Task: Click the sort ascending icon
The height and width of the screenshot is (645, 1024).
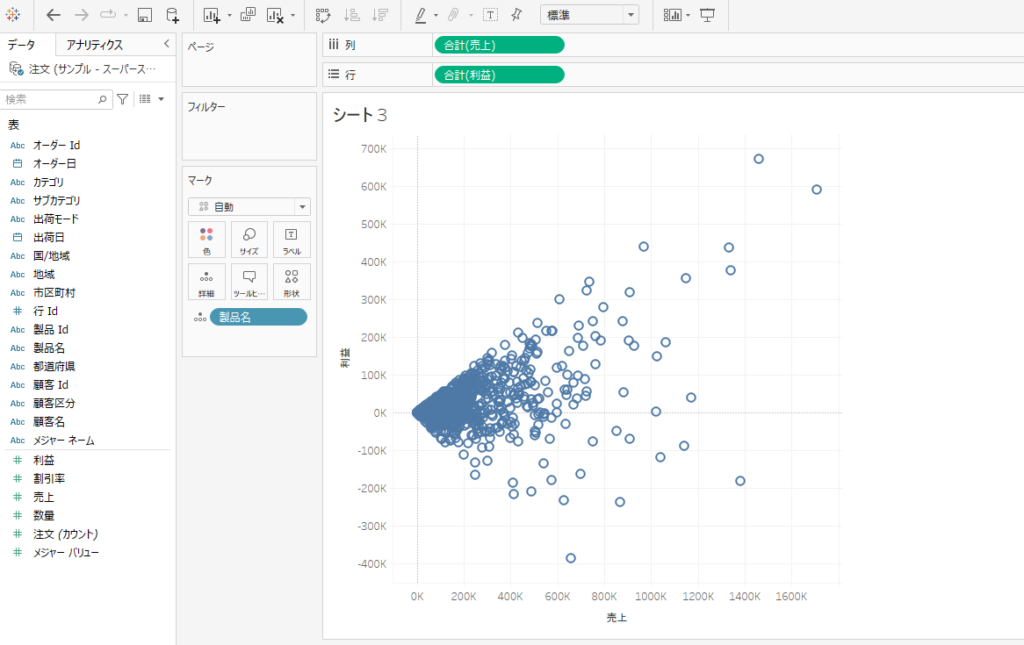Action: tap(350, 15)
